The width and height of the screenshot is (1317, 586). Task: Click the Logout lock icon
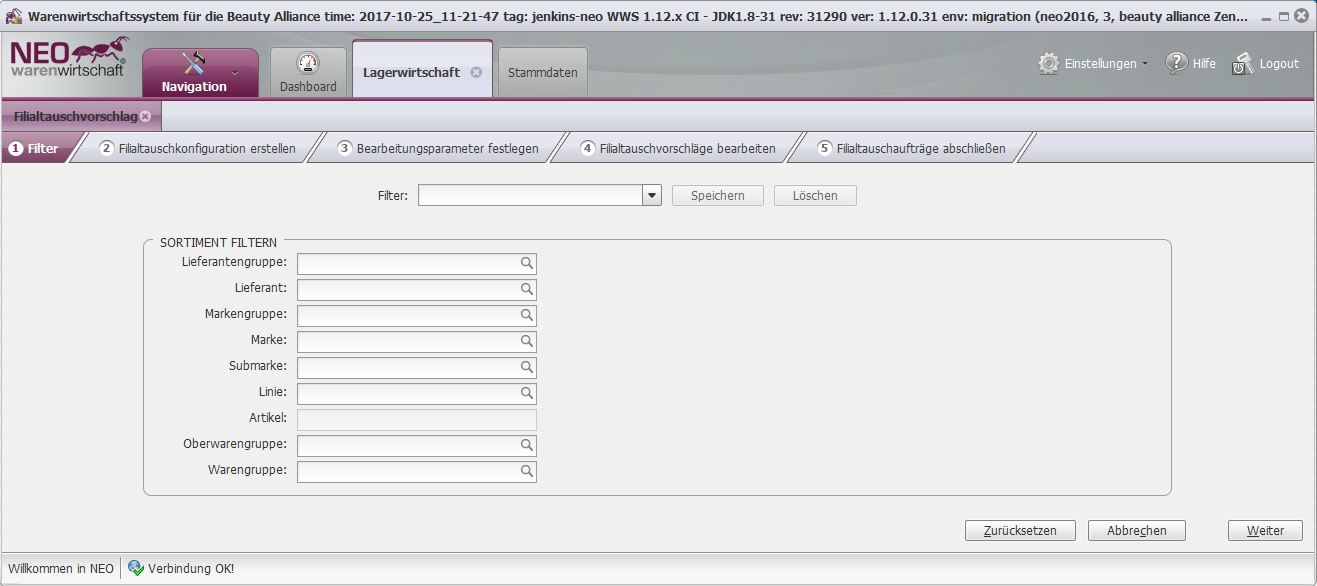point(1243,64)
